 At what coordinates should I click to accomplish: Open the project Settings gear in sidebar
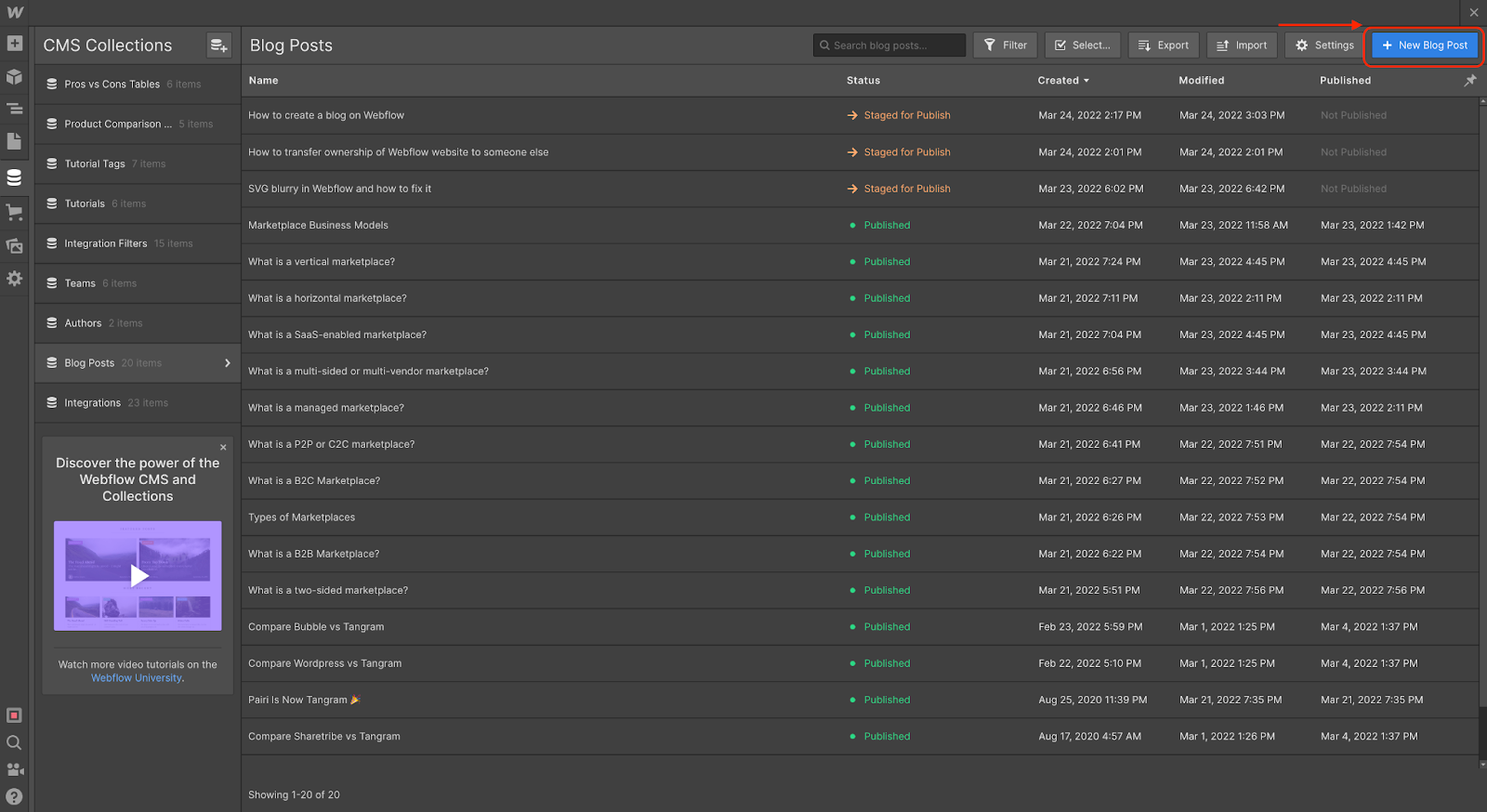point(14,279)
